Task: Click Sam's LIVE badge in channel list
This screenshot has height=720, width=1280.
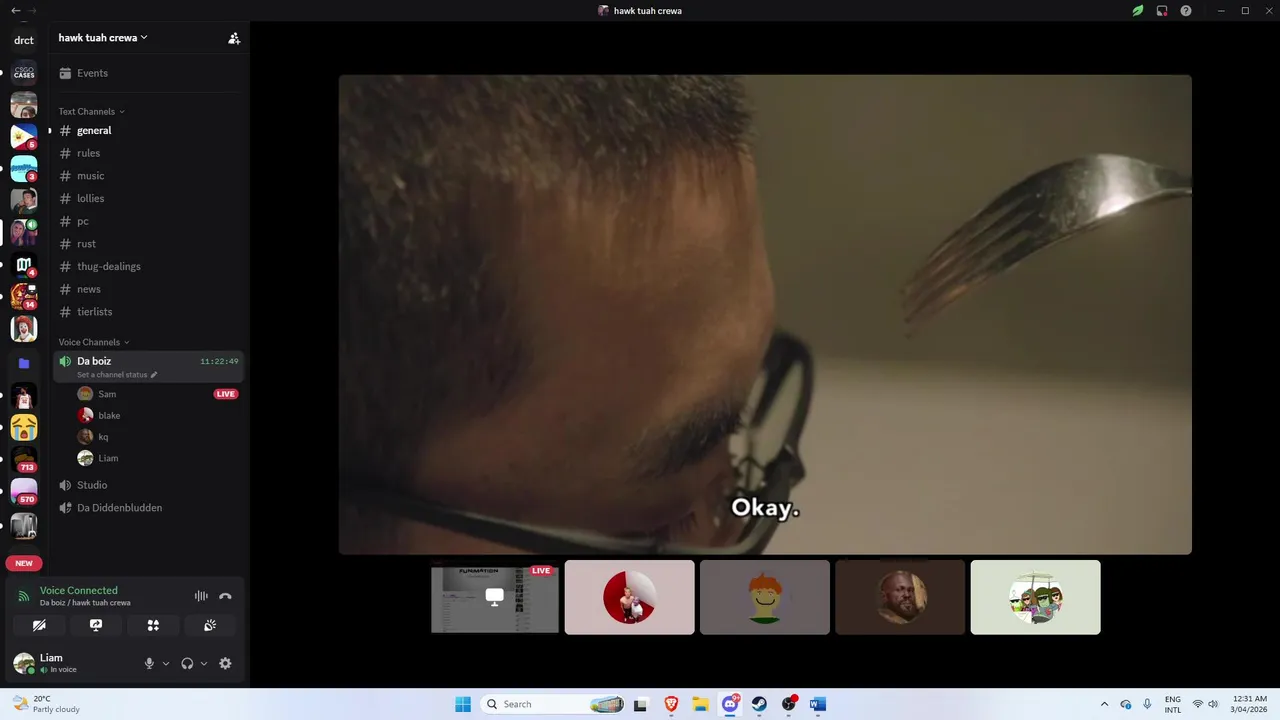Action: click(x=226, y=394)
